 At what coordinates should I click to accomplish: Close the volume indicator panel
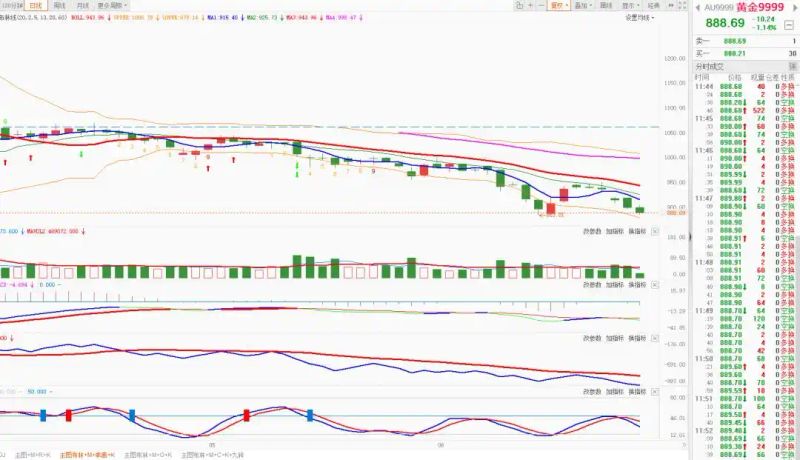[655, 232]
